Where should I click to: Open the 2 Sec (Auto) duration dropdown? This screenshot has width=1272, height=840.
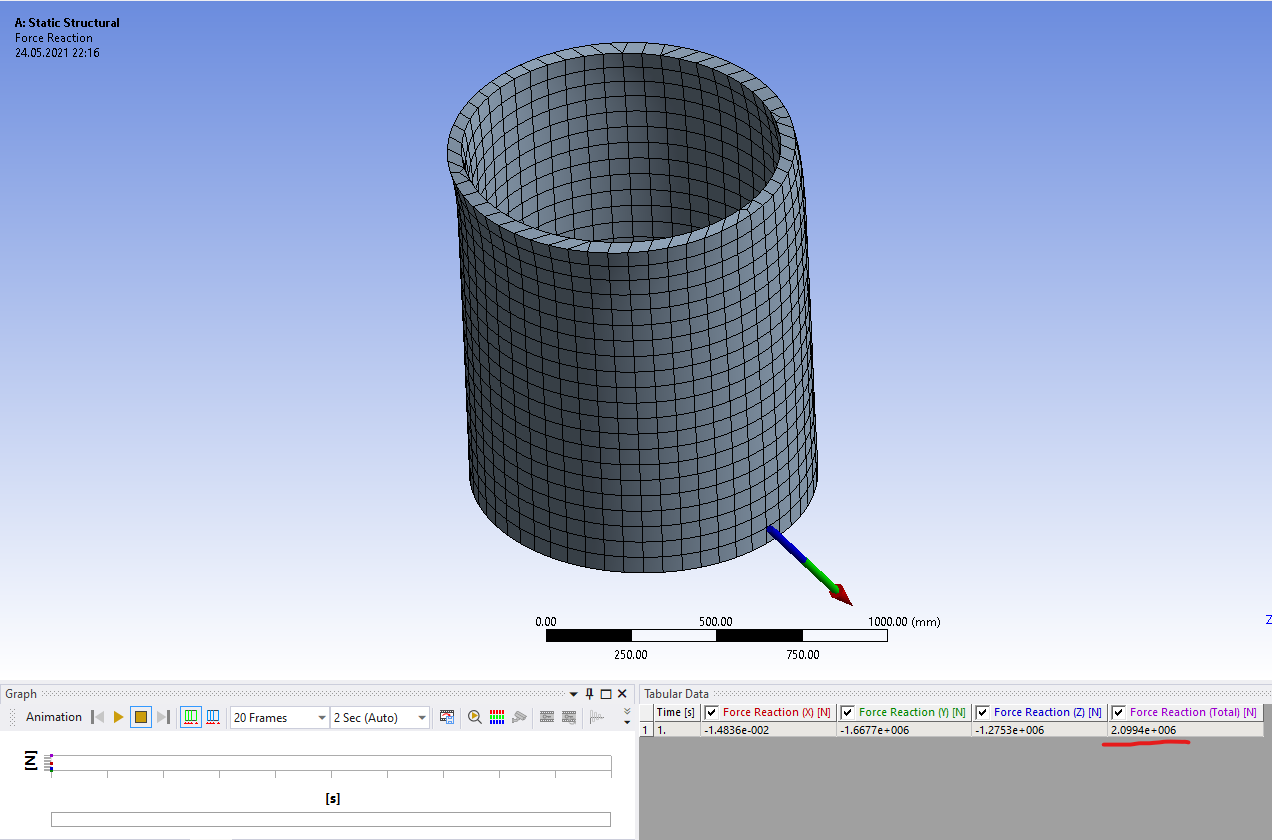(x=421, y=718)
